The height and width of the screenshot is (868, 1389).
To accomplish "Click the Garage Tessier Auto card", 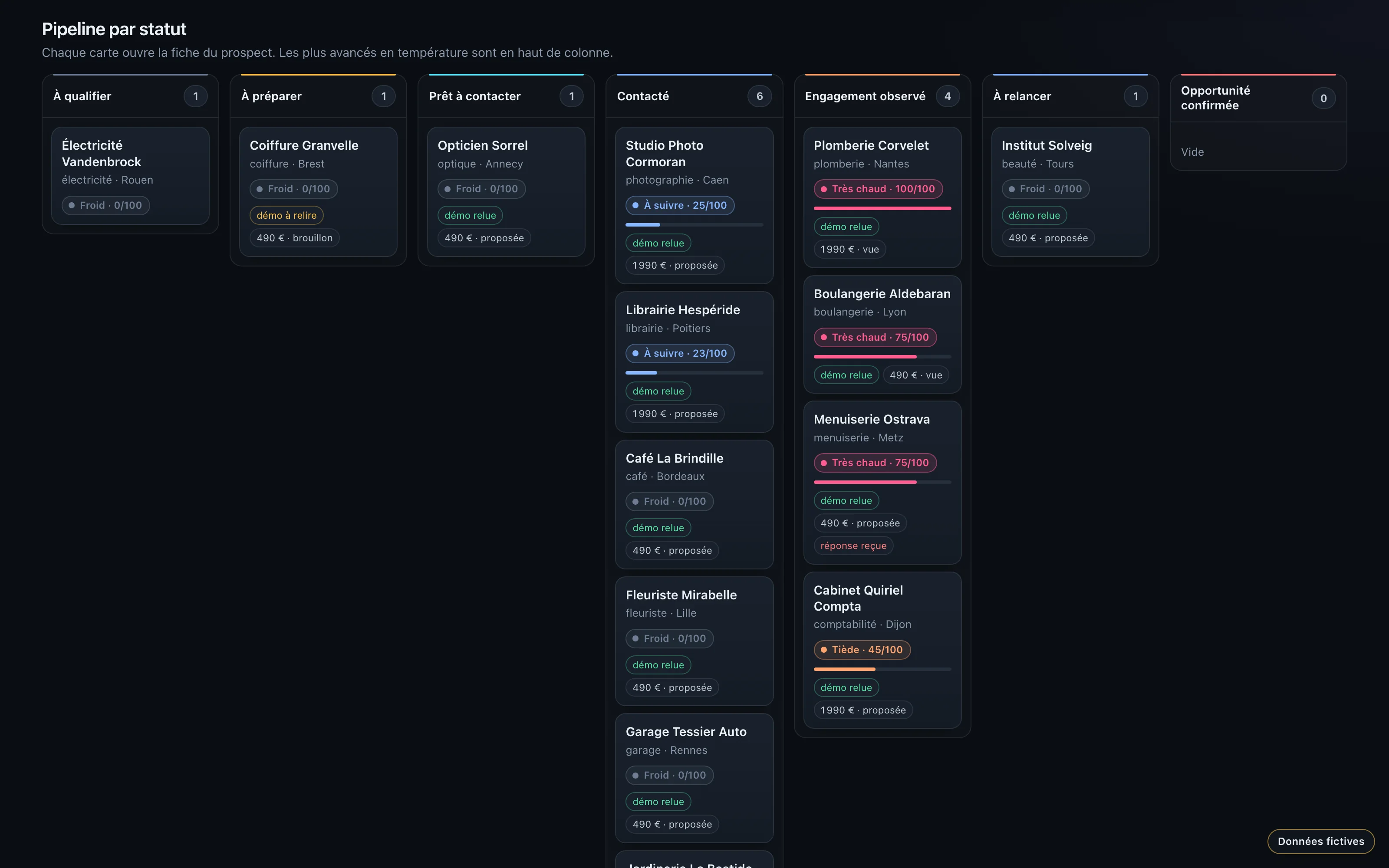I will 694,778.
